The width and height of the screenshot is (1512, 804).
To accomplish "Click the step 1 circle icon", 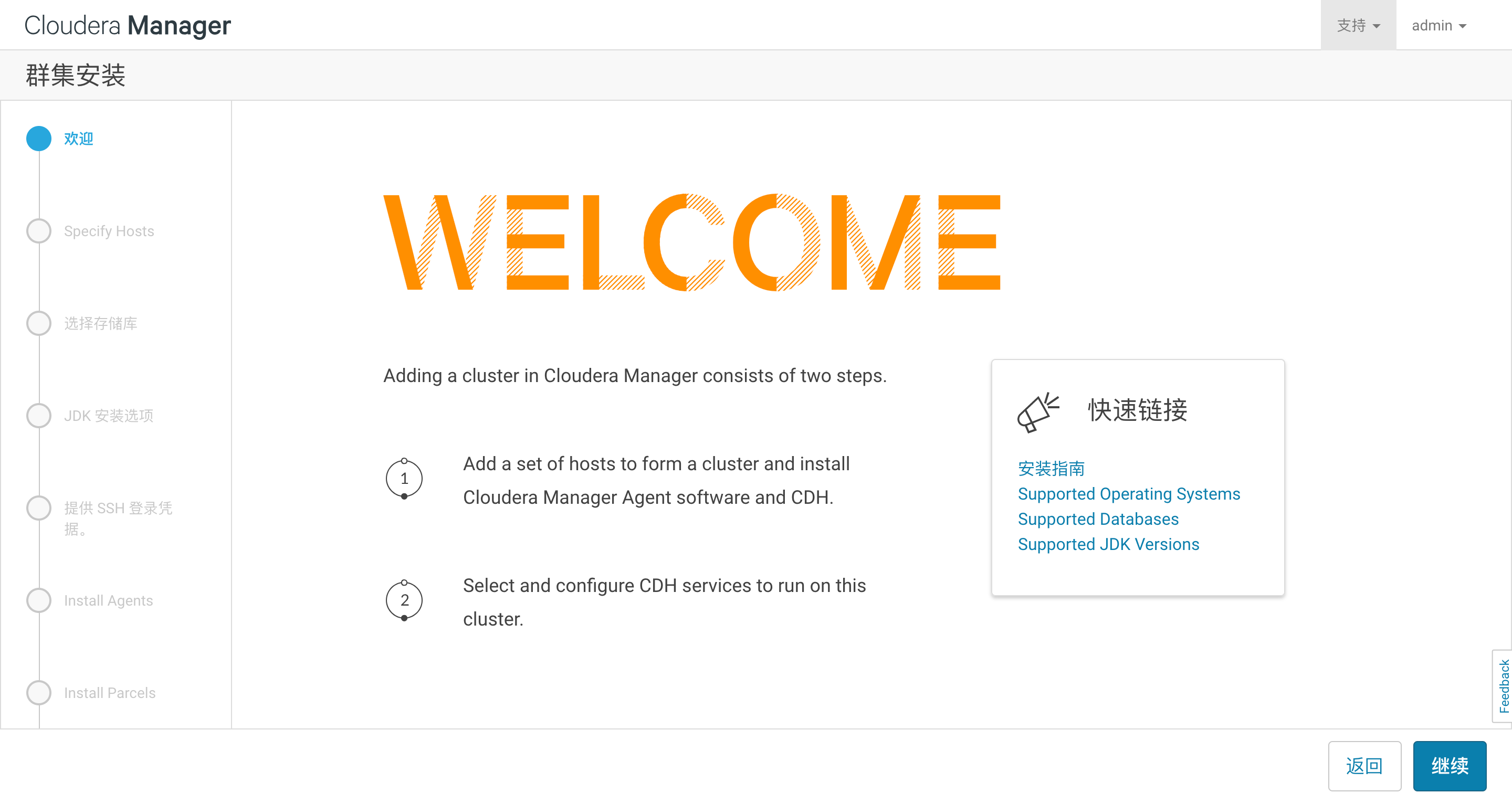I will [x=404, y=479].
